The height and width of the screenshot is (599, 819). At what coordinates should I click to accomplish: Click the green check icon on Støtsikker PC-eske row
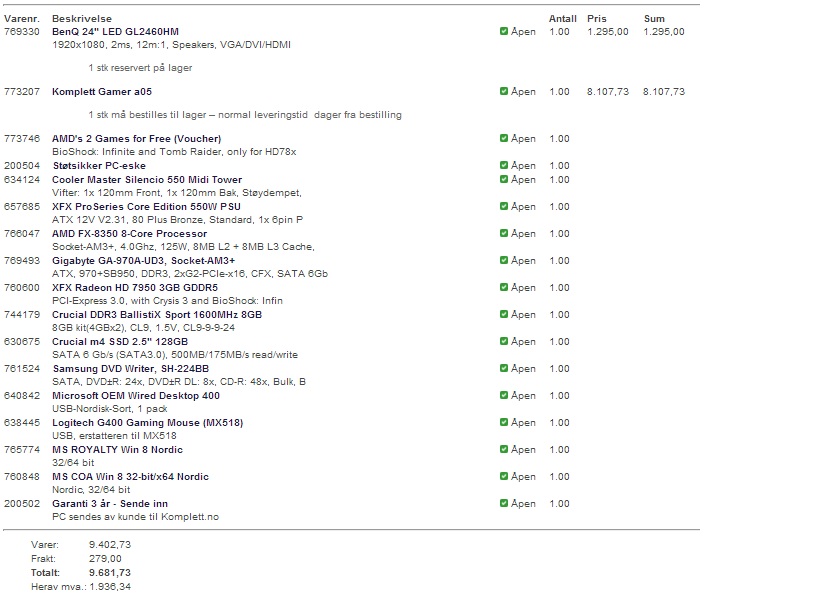[504, 165]
